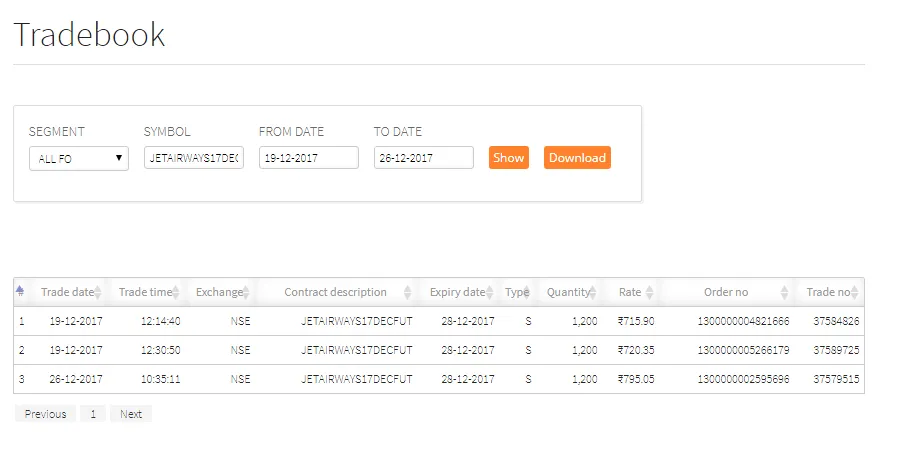
Task: Sort by Rate column header
Action: [630, 292]
